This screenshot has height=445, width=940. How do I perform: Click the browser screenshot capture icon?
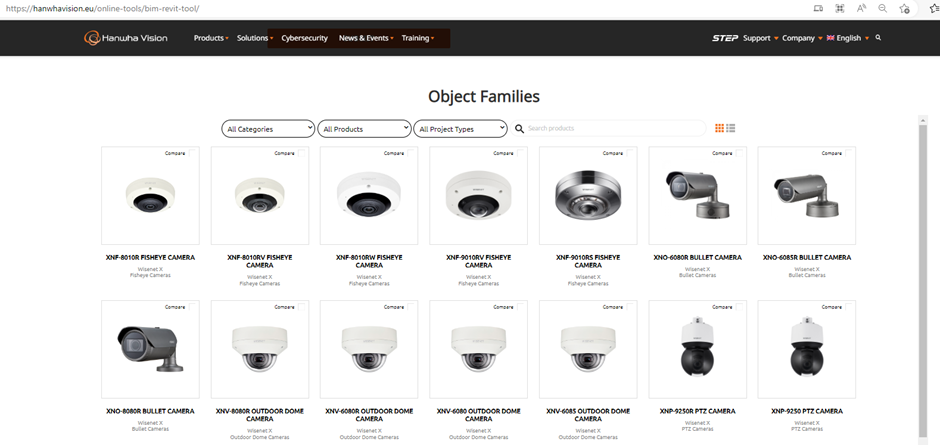(x=838, y=8)
